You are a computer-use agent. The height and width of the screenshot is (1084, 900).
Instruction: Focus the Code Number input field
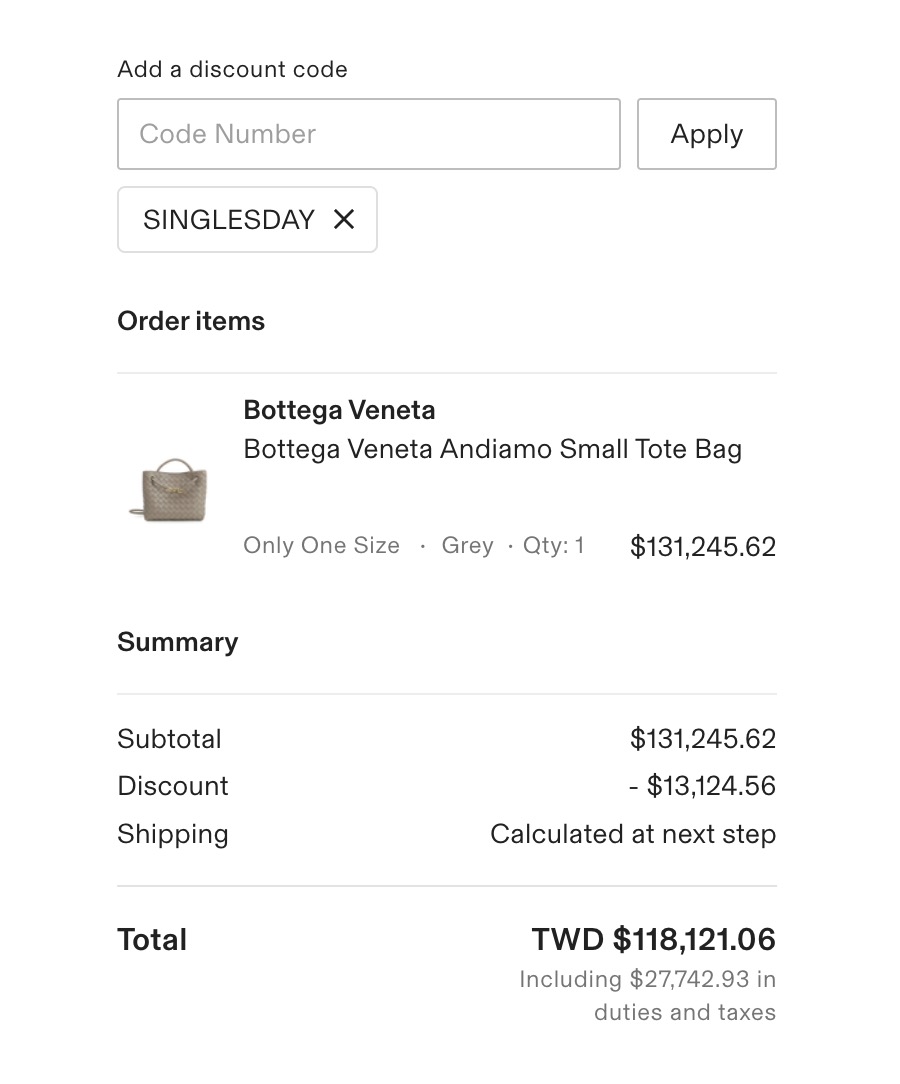coord(368,134)
